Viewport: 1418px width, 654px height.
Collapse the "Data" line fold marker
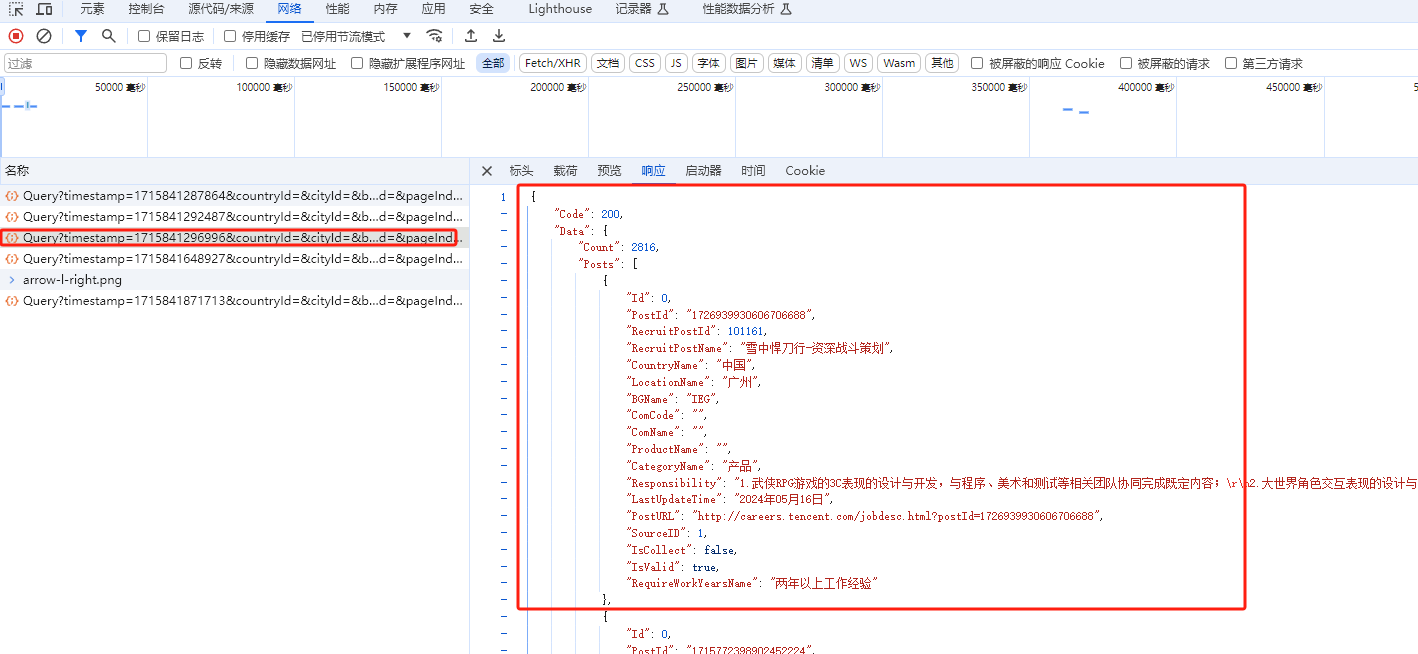click(x=503, y=231)
